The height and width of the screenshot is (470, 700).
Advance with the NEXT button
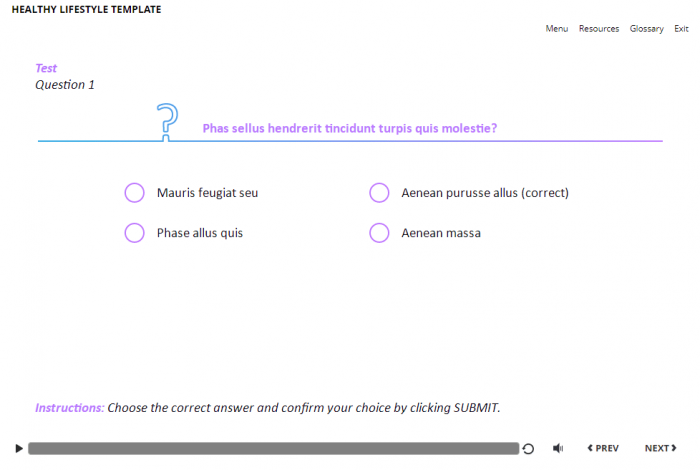(659, 448)
